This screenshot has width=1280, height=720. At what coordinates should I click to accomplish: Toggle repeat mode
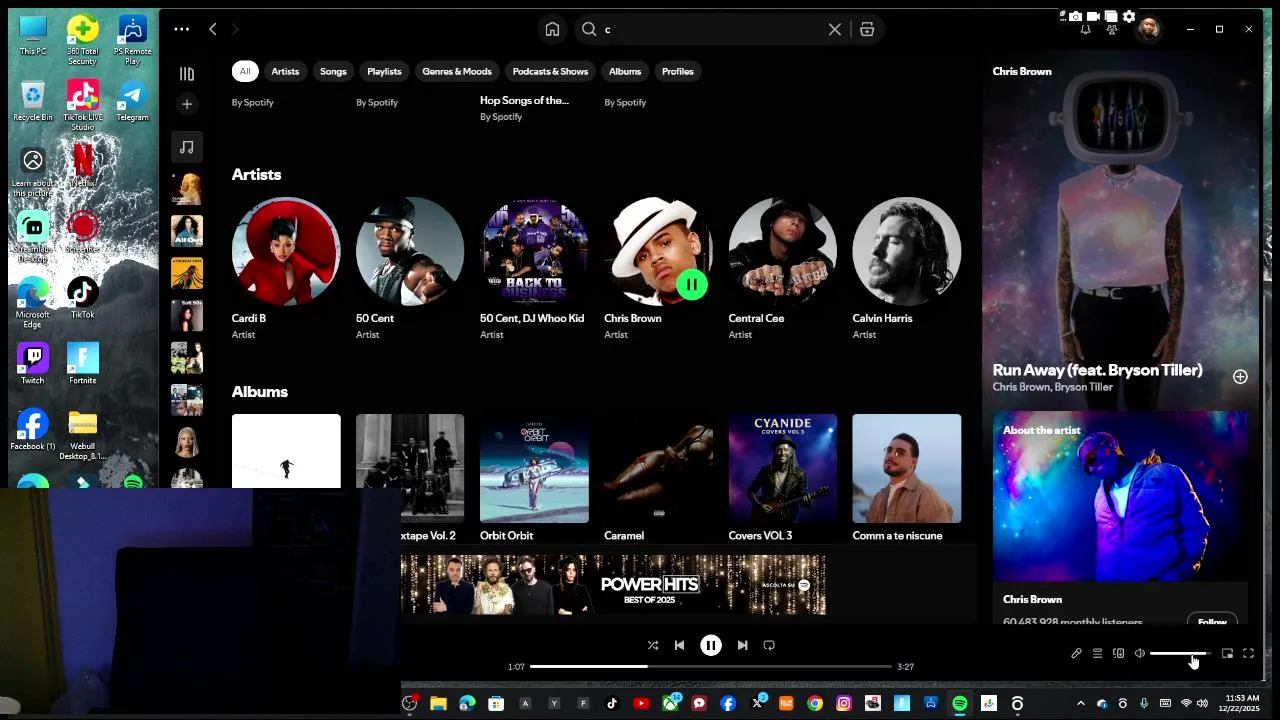coord(769,646)
